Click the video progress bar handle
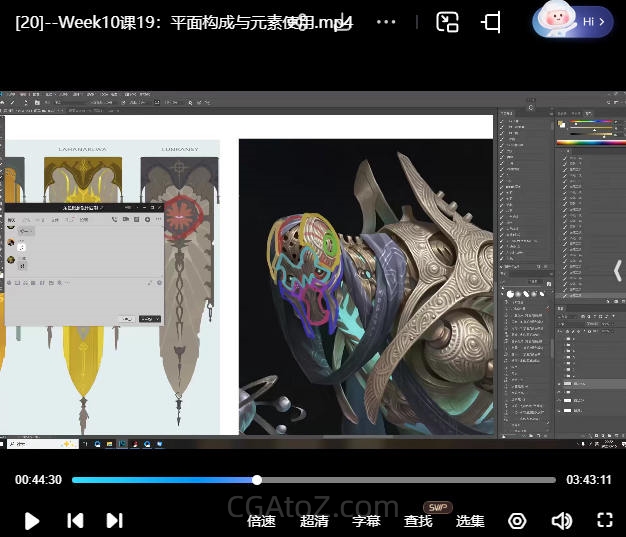Image resolution: width=626 pixels, height=537 pixels. click(257, 480)
